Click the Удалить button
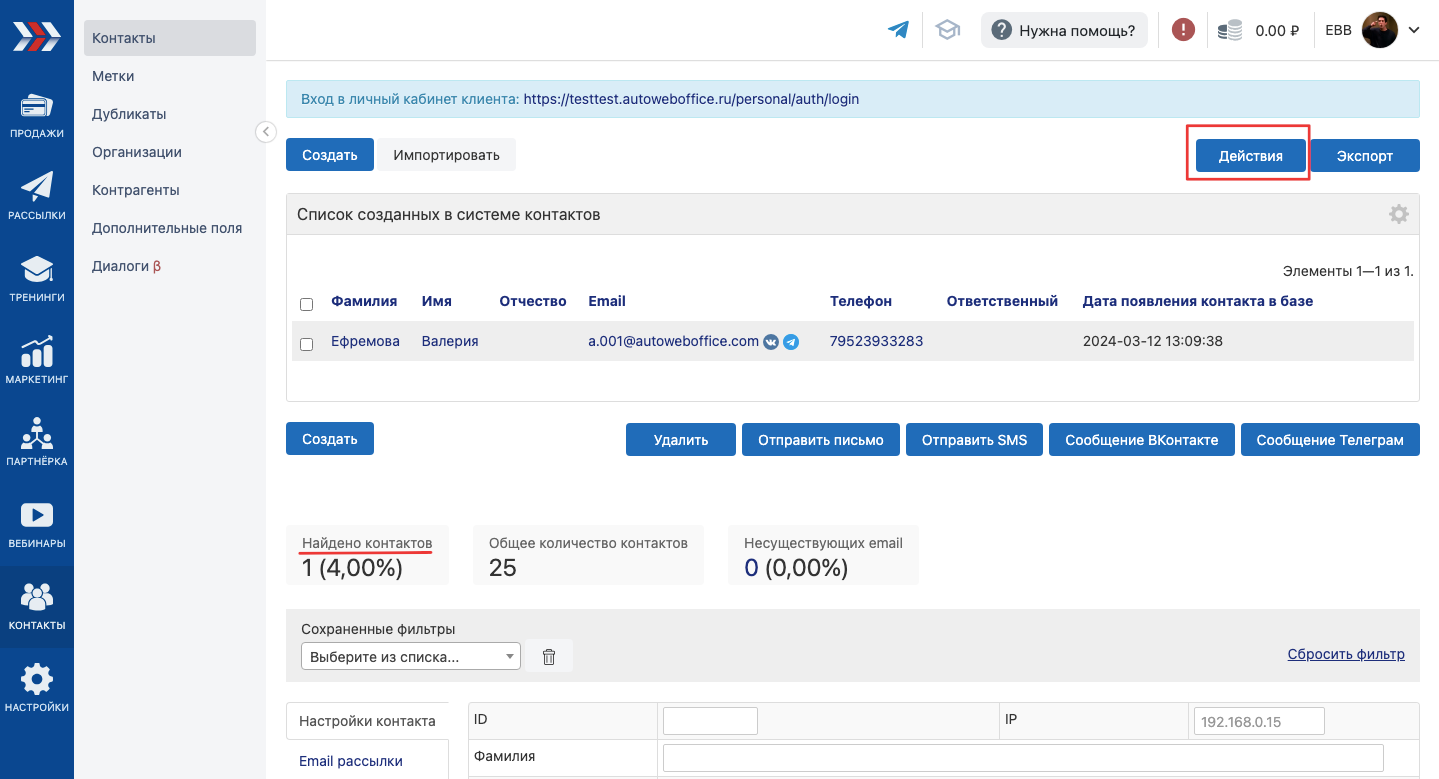Image resolution: width=1439 pixels, height=779 pixels. click(x=681, y=440)
